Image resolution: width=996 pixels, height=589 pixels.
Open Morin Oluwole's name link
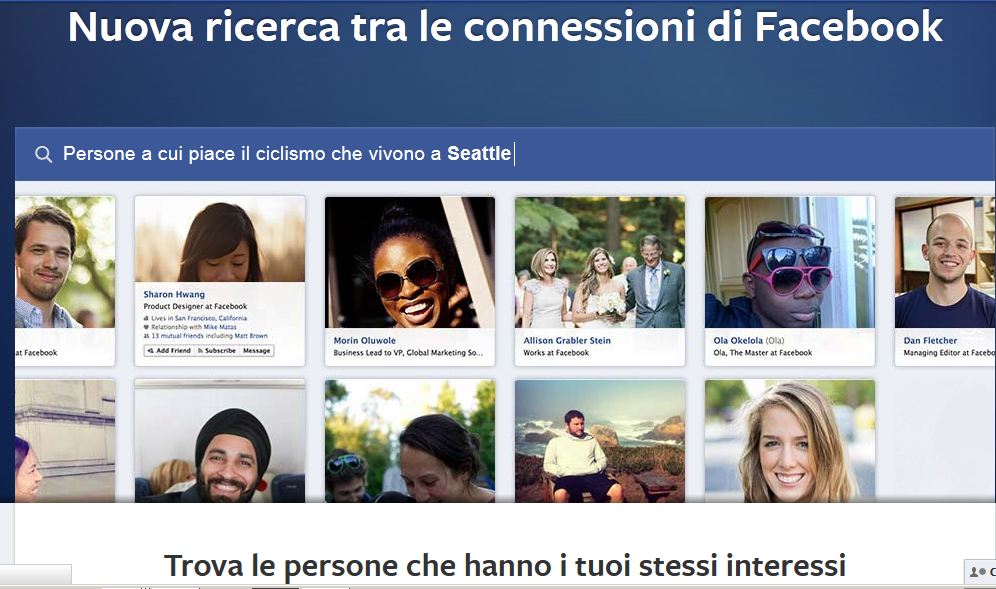pos(365,341)
